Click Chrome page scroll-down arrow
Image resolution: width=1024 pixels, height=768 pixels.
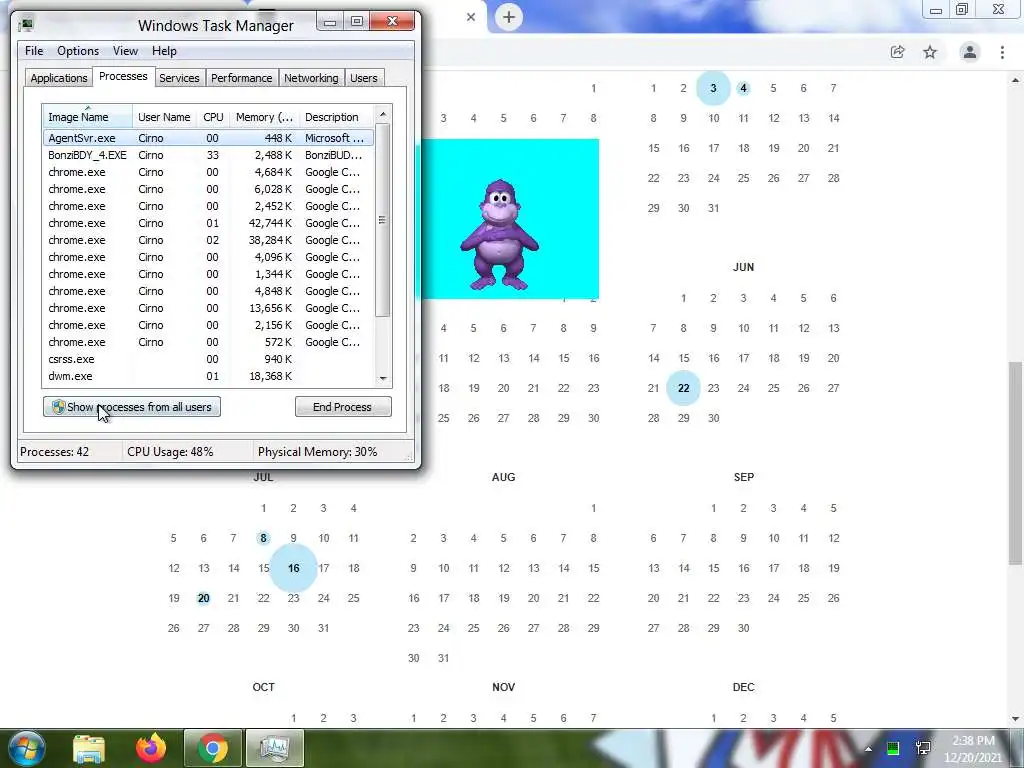1016,718
